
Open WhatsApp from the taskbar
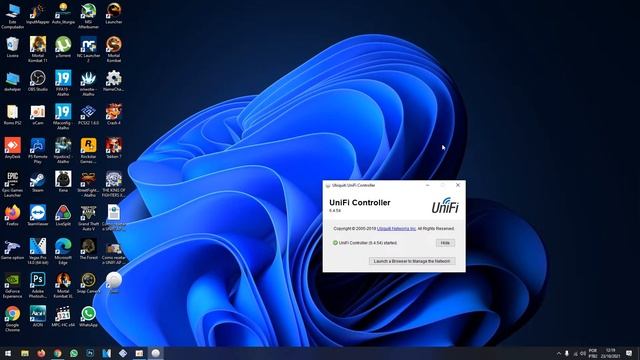point(73,353)
